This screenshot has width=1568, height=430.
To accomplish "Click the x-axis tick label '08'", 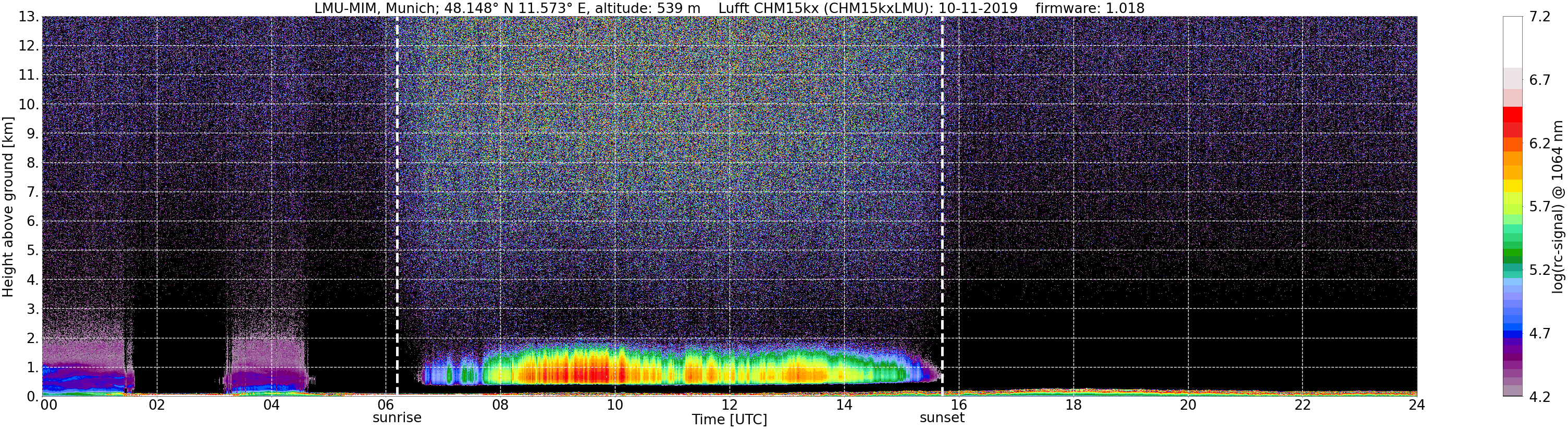I will (500, 405).
